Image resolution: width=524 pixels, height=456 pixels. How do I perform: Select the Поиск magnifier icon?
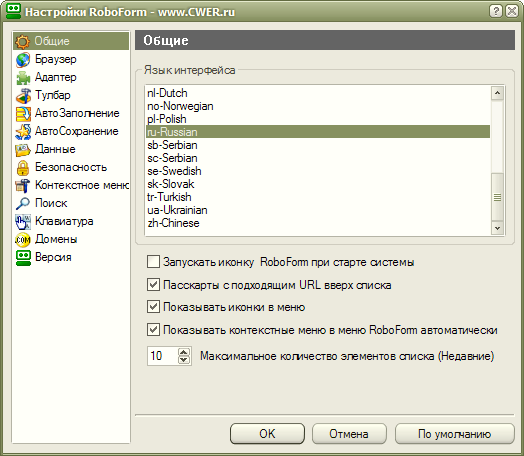[23, 203]
